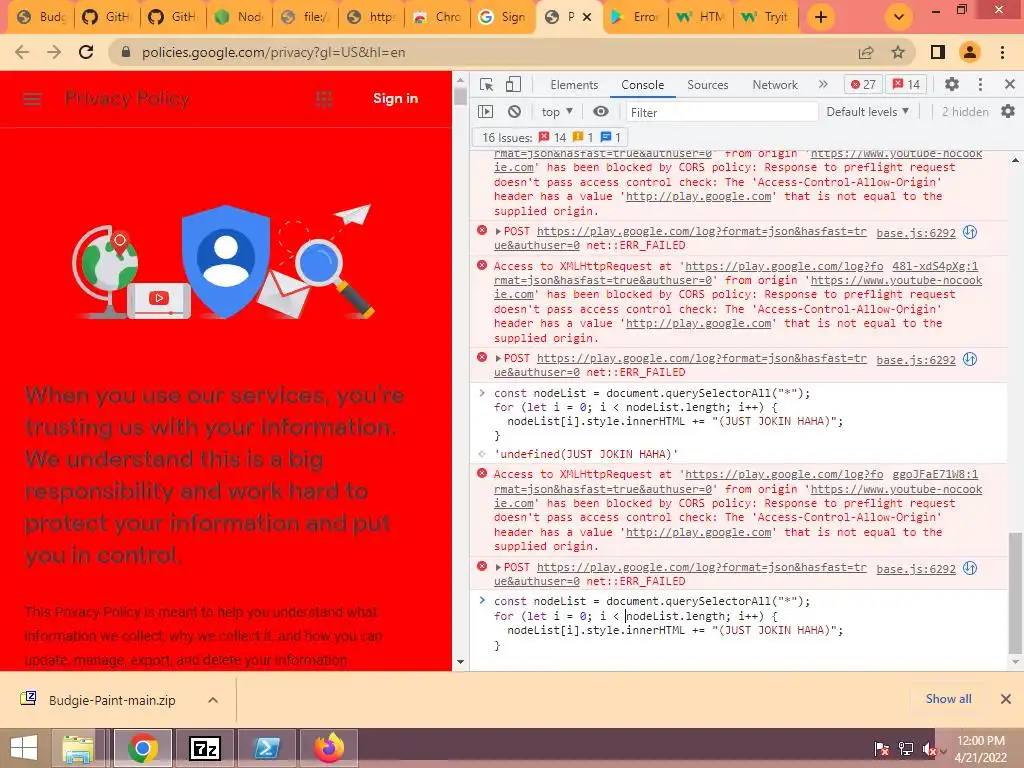The height and width of the screenshot is (768, 1024).
Task: Click the share page icon in address bar
Action: click(866, 52)
